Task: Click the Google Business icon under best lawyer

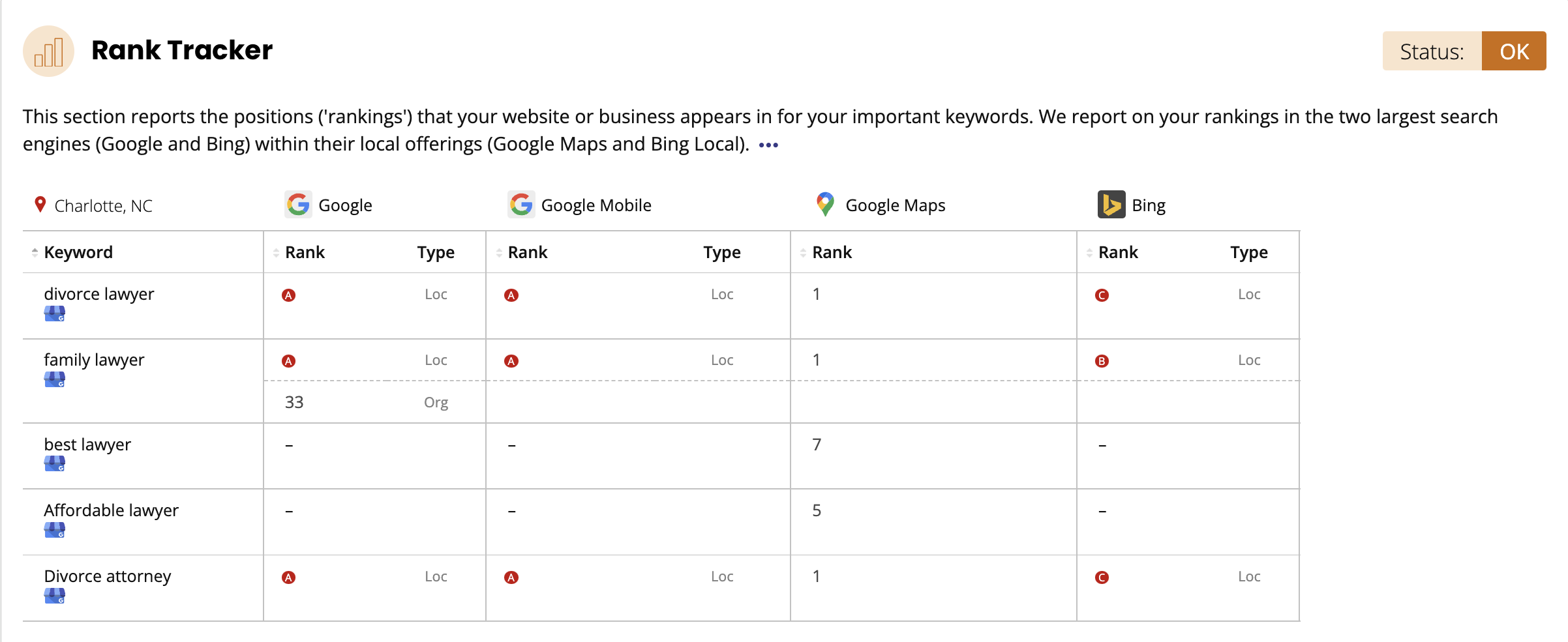Action: point(55,464)
